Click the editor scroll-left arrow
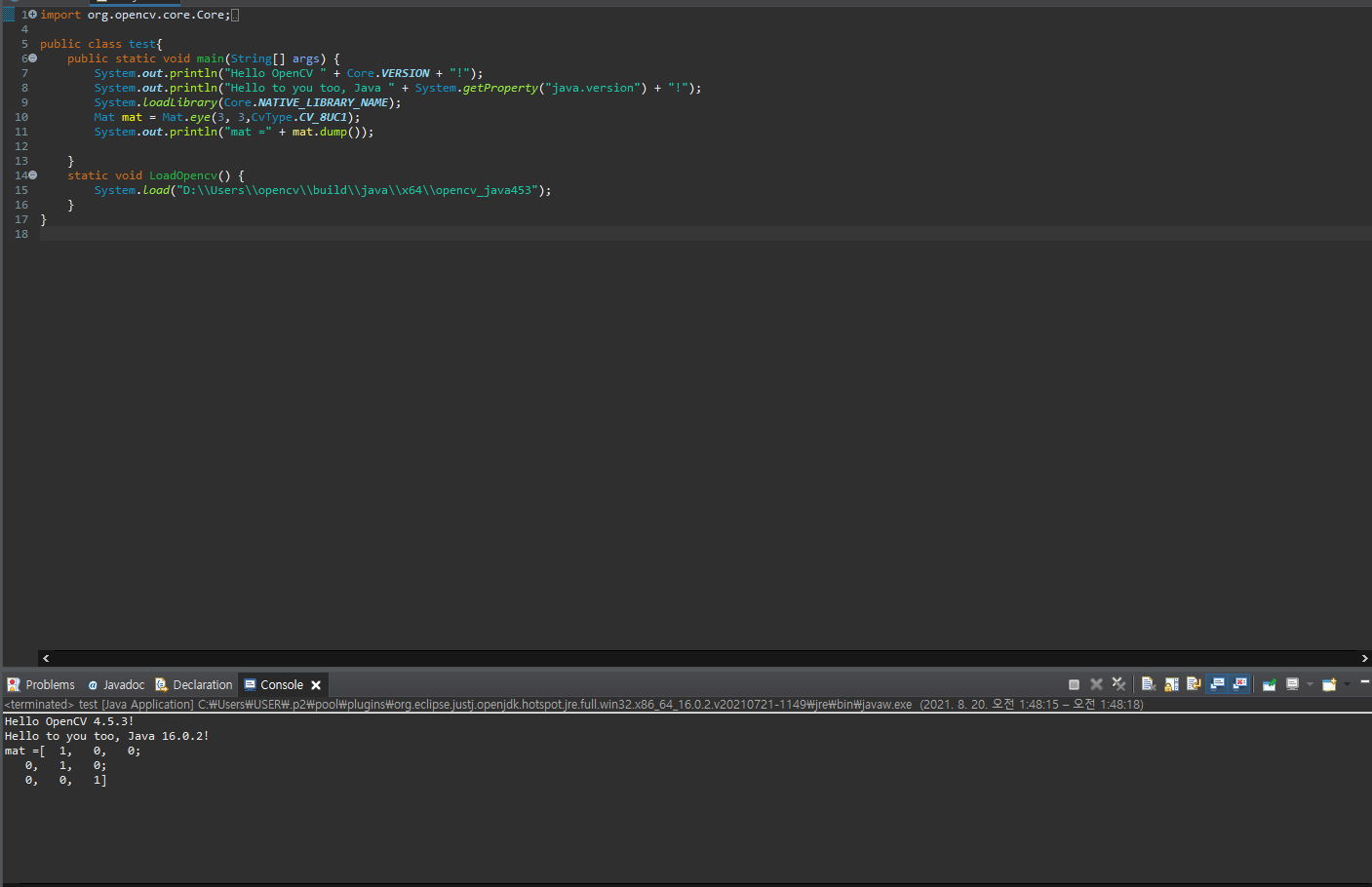Viewport: 1372px width, 887px height. click(46, 658)
